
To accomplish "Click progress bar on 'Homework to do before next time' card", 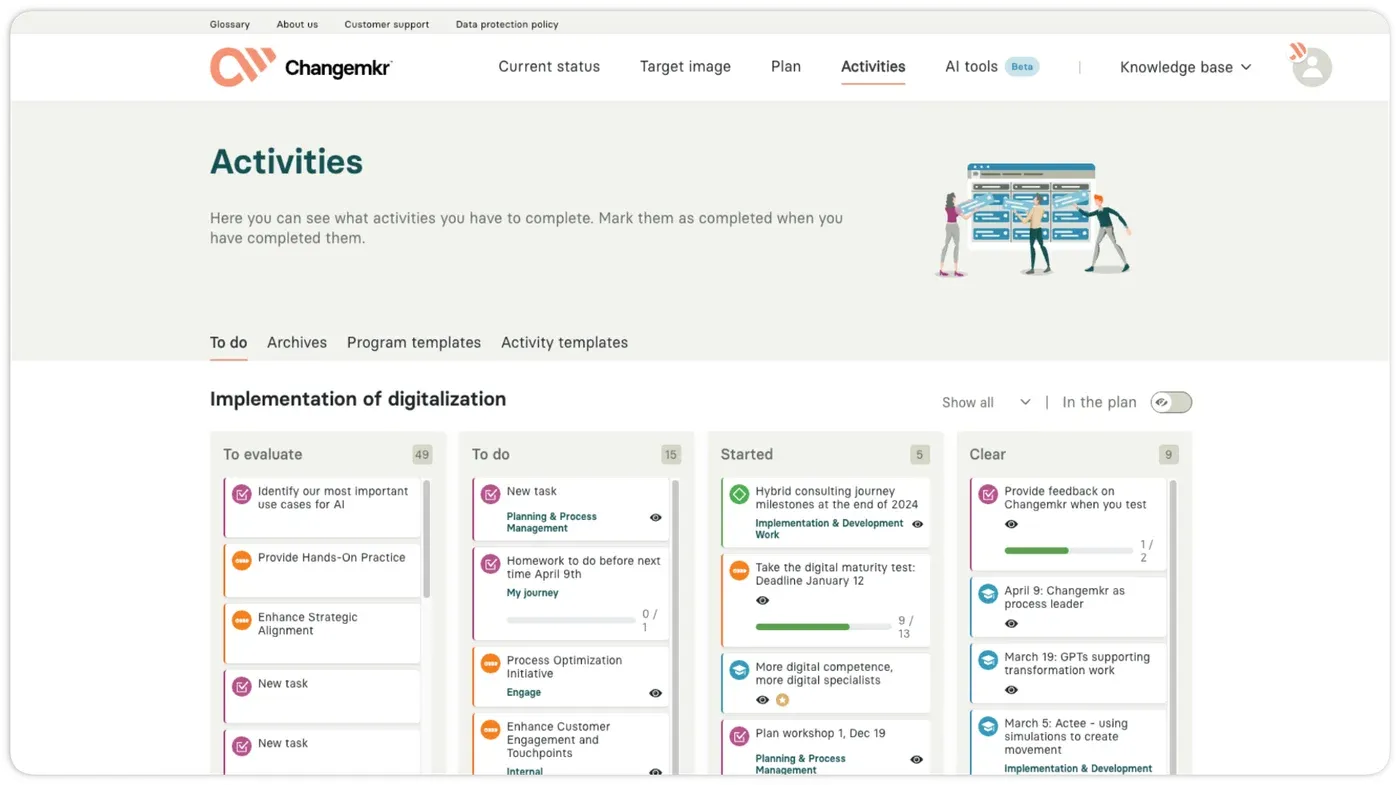I will (571, 620).
